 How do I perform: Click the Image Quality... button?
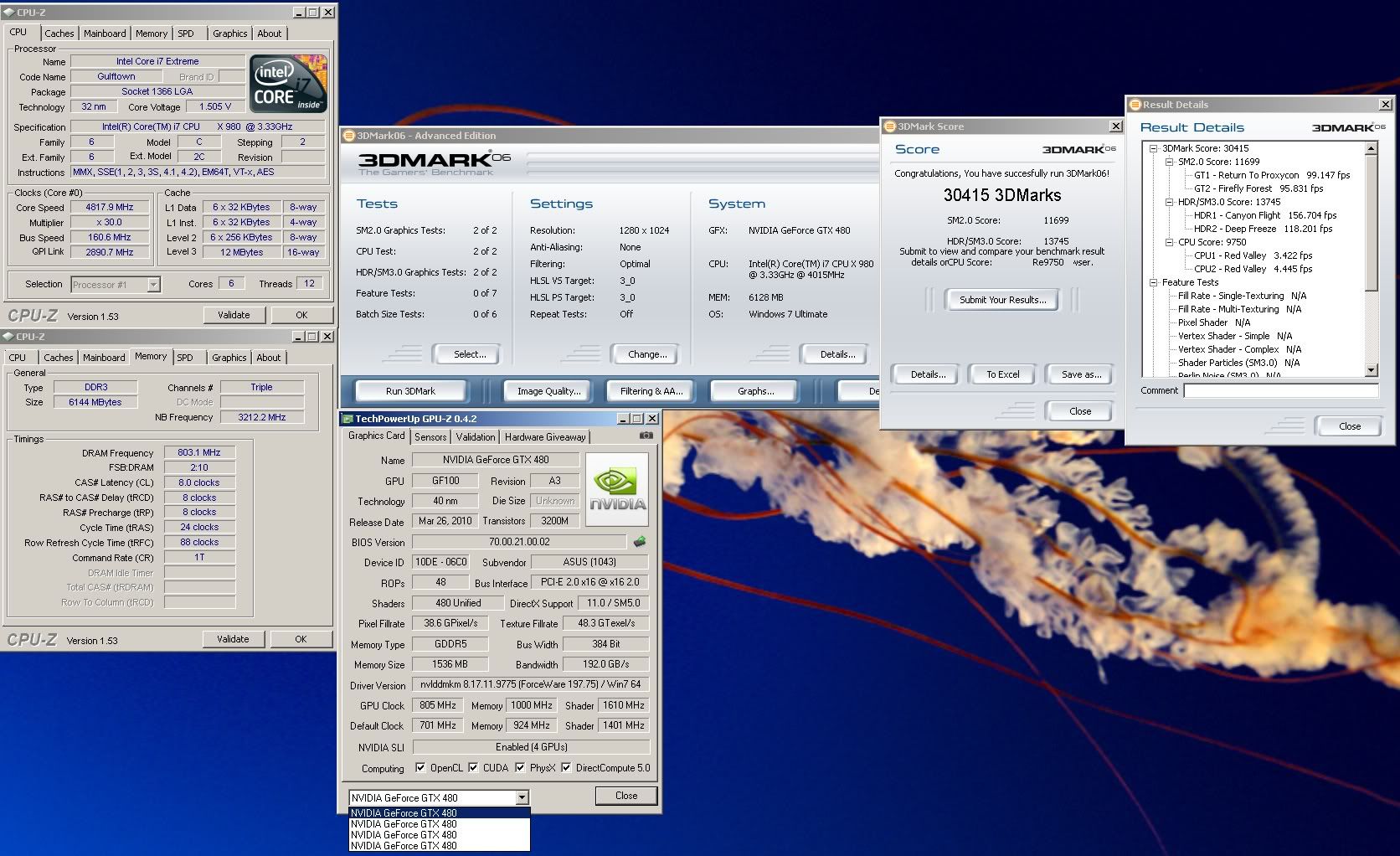[x=548, y=391]
